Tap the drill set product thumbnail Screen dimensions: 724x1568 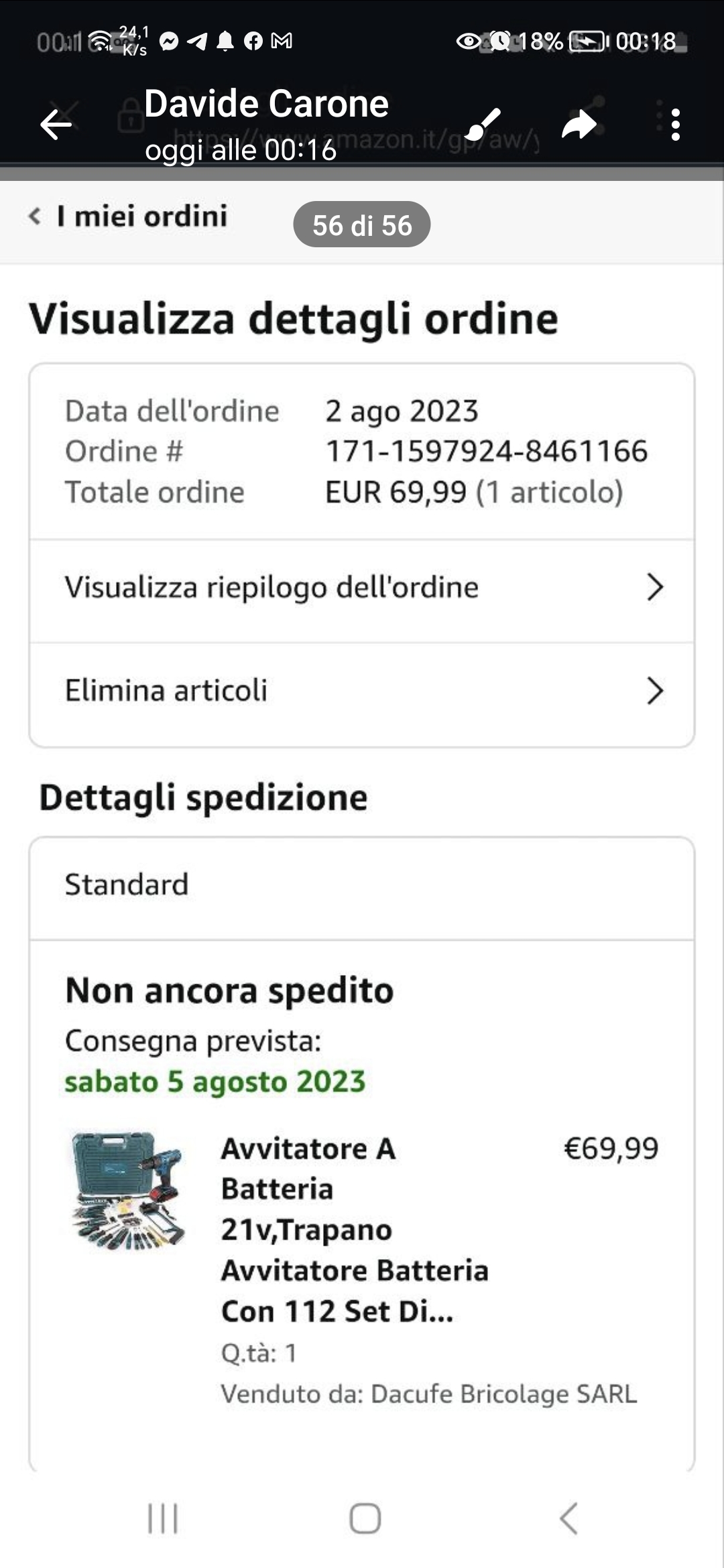127,1191
